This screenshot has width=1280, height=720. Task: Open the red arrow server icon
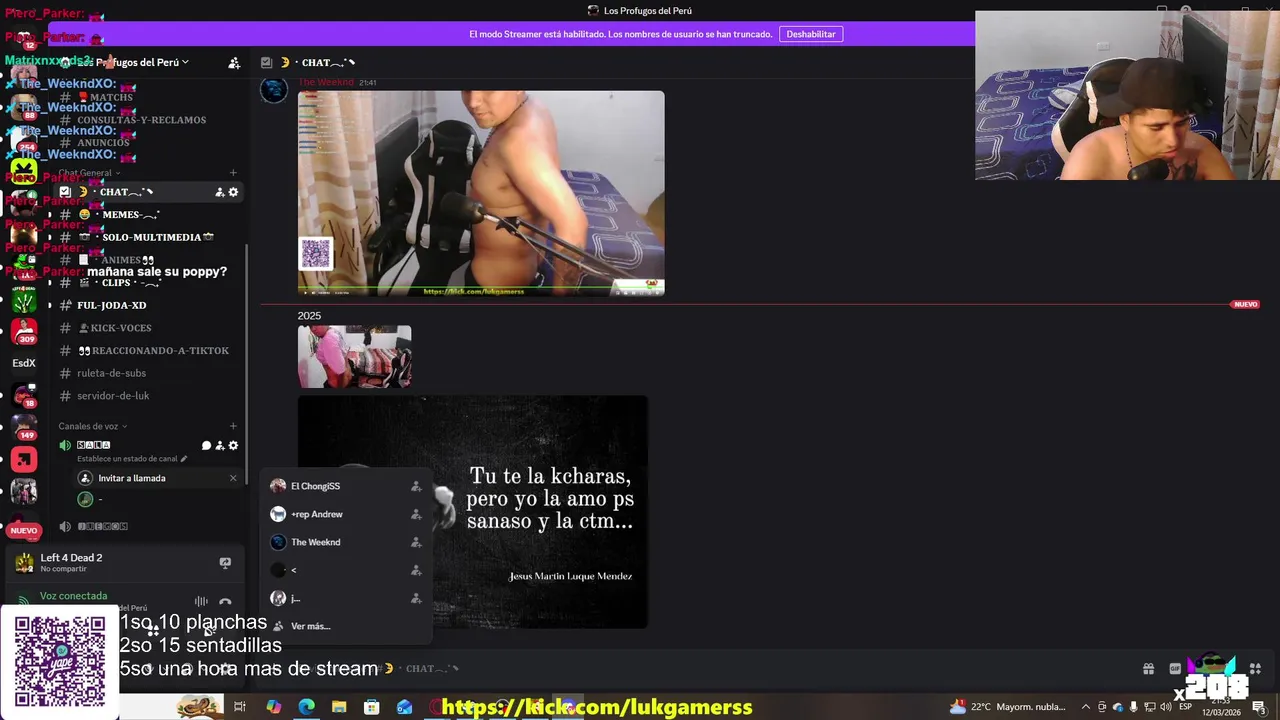tap(24, 460)
